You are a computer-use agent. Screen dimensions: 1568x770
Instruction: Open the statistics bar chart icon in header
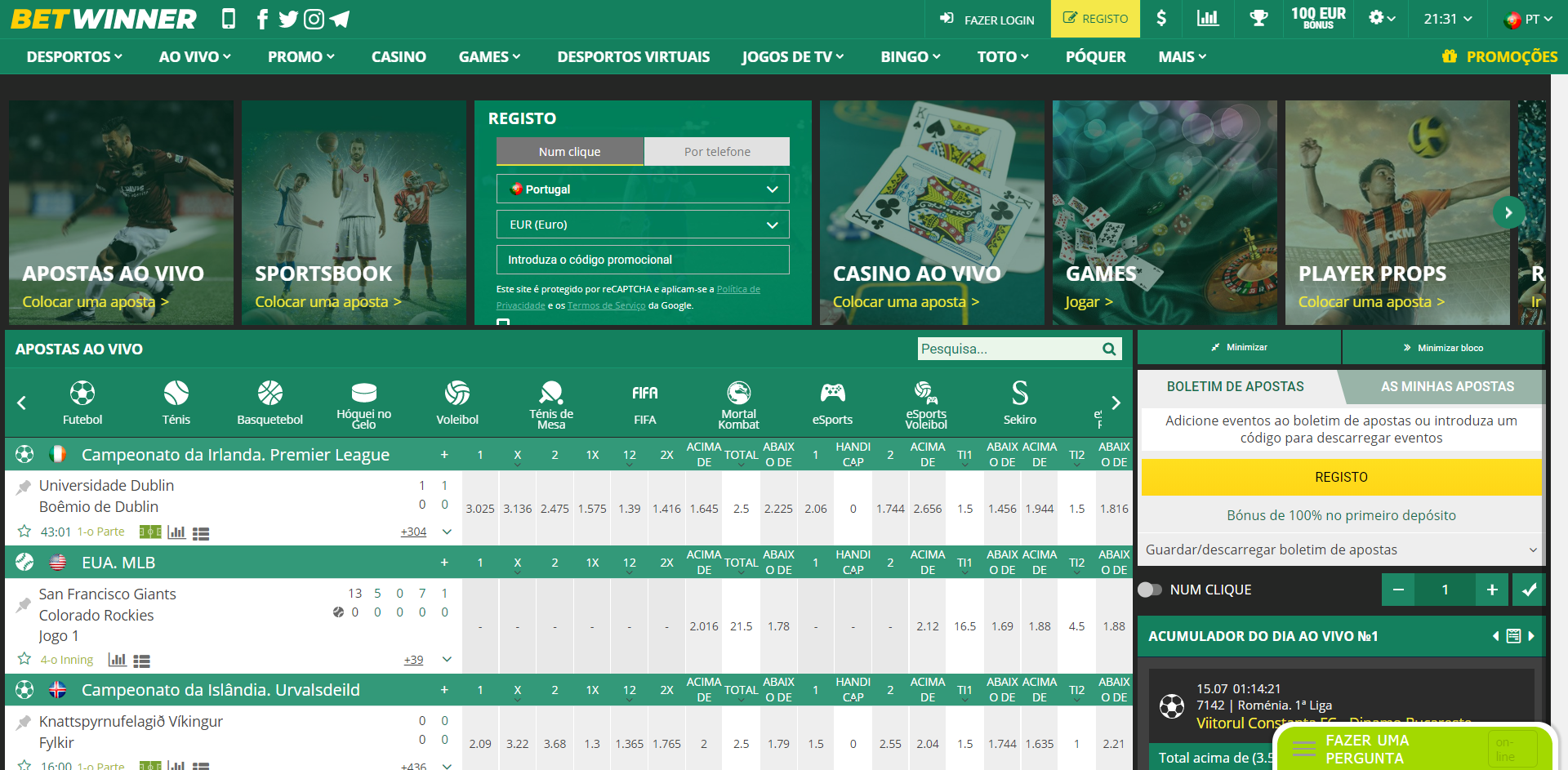click(x=1207, y=18)
